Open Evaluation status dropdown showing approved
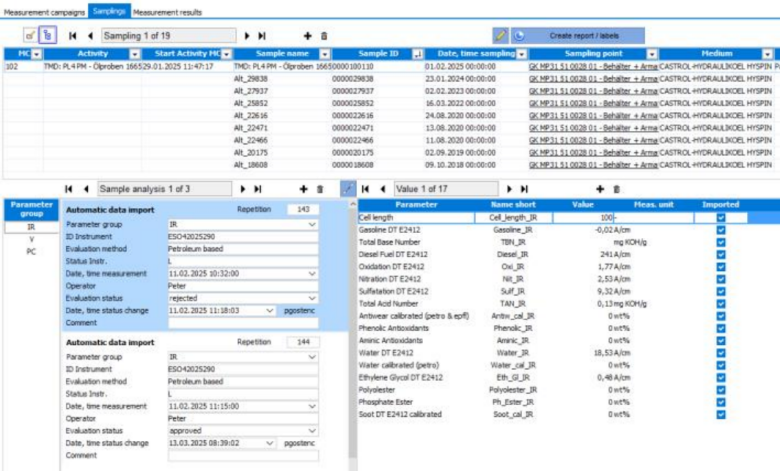The width and height of the screenshot is (780, 471). [x=312, y=431]
